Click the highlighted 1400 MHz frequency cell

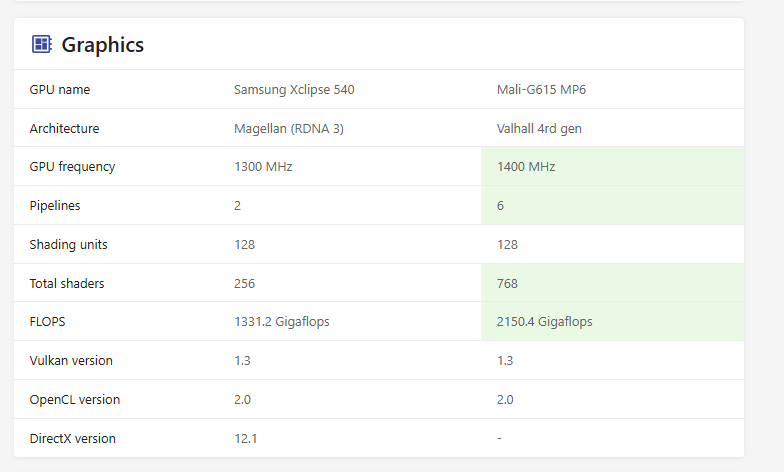[x=612, y=167]
